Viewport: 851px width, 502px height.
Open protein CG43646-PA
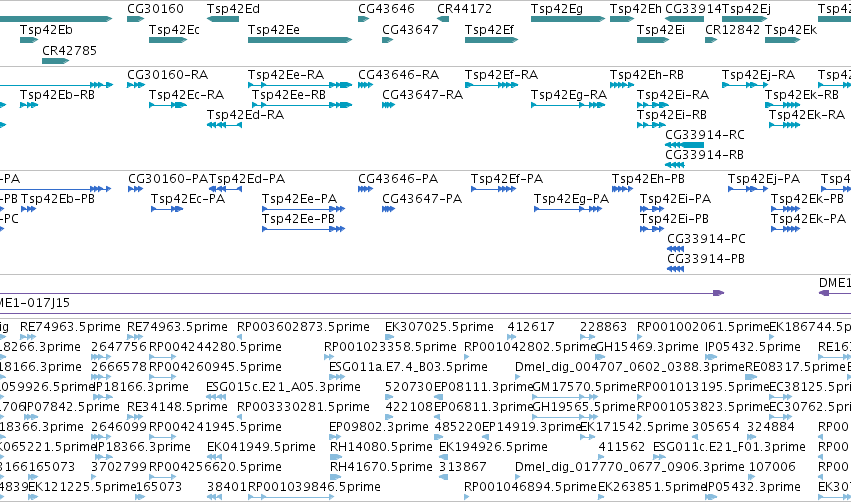398,179
